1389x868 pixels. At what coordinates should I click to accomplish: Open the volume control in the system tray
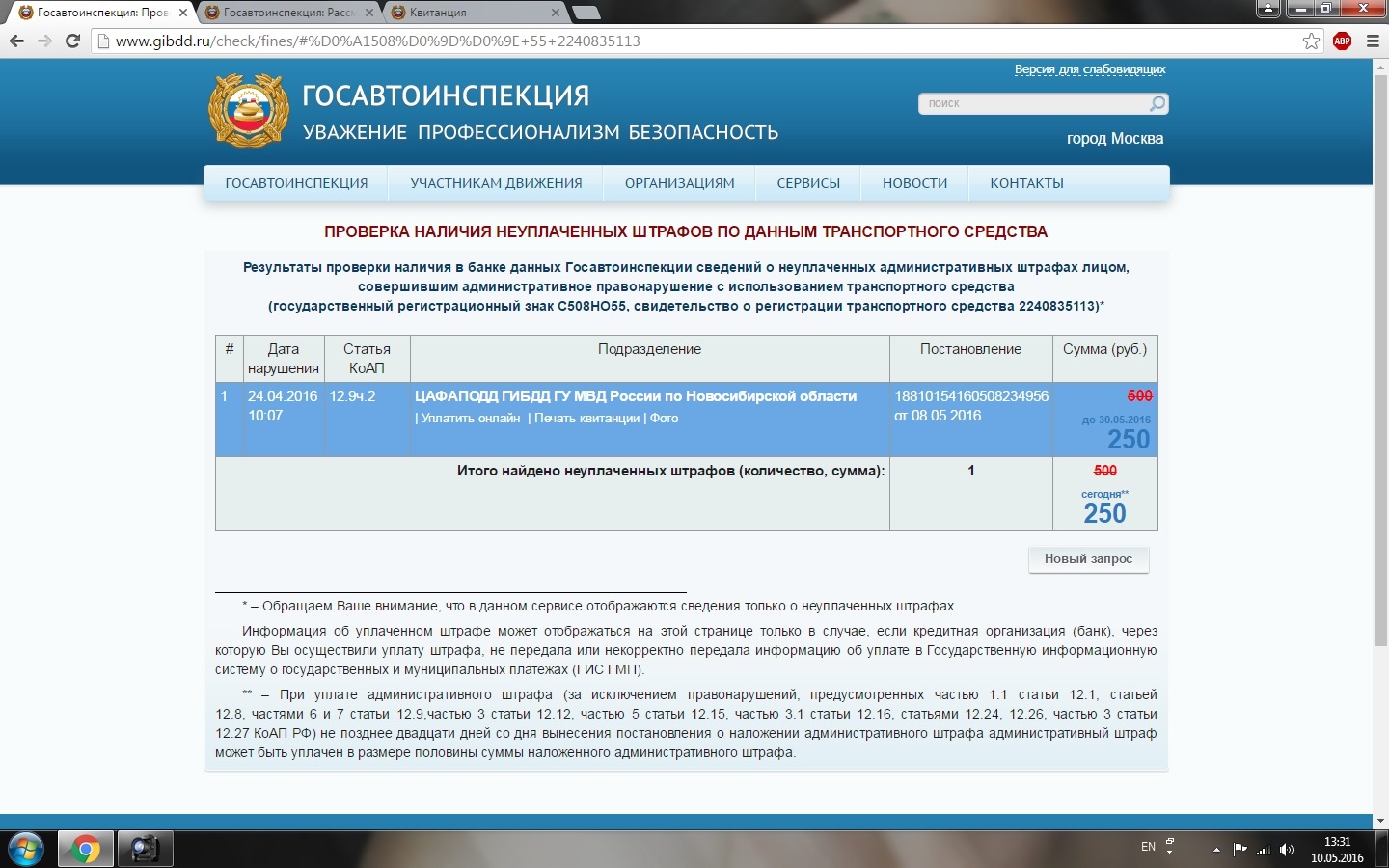coord(1286,850)
